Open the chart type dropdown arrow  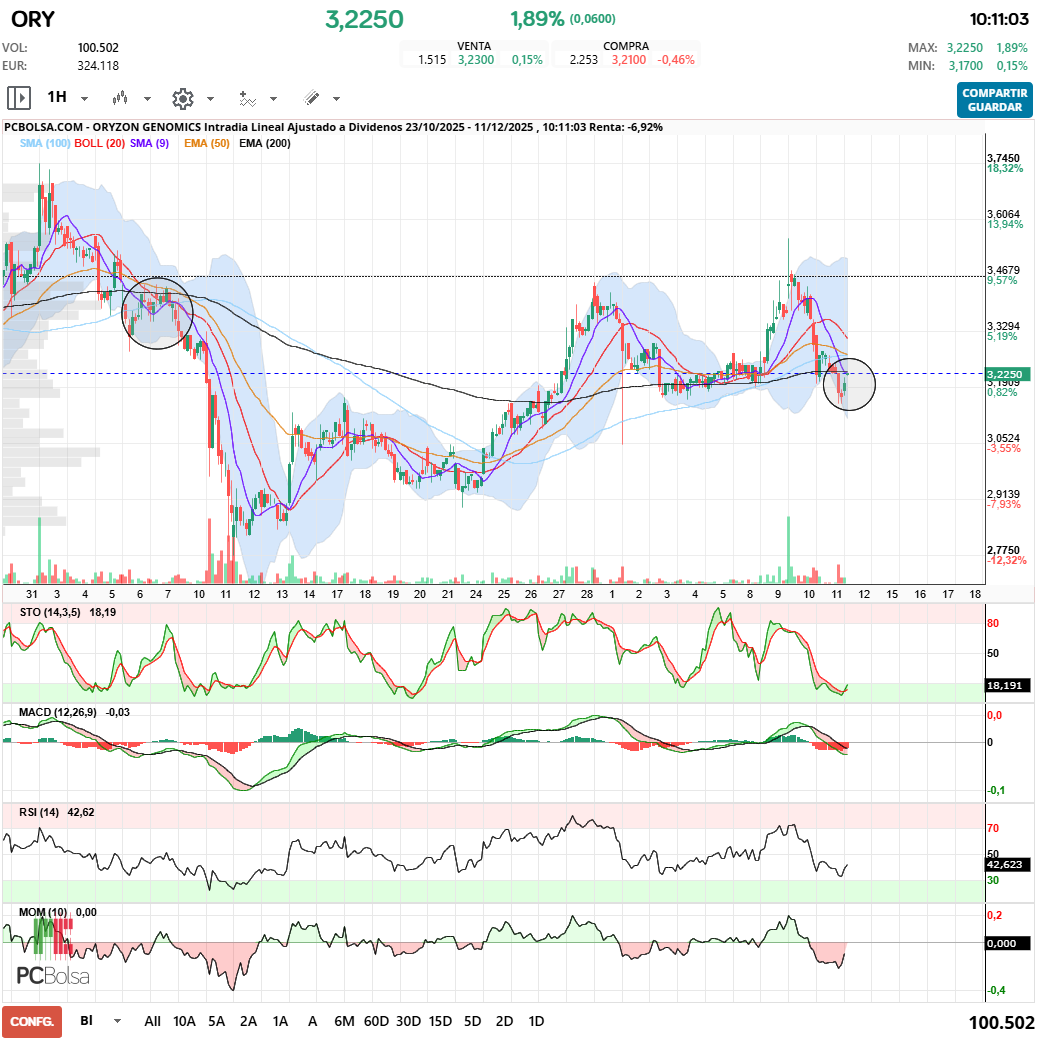point(147,99)
